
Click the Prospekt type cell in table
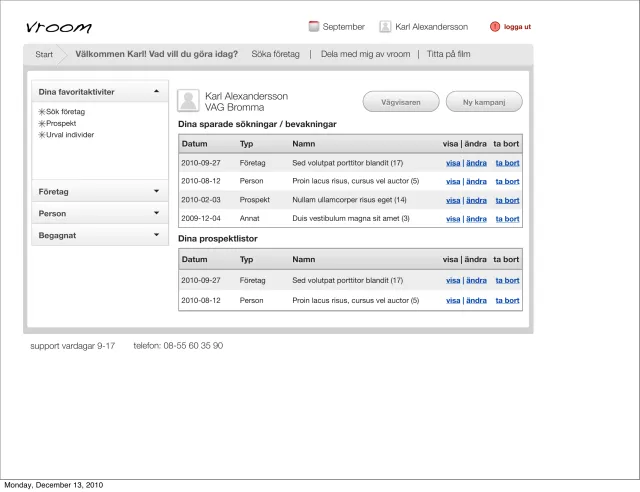pos(255,200)
